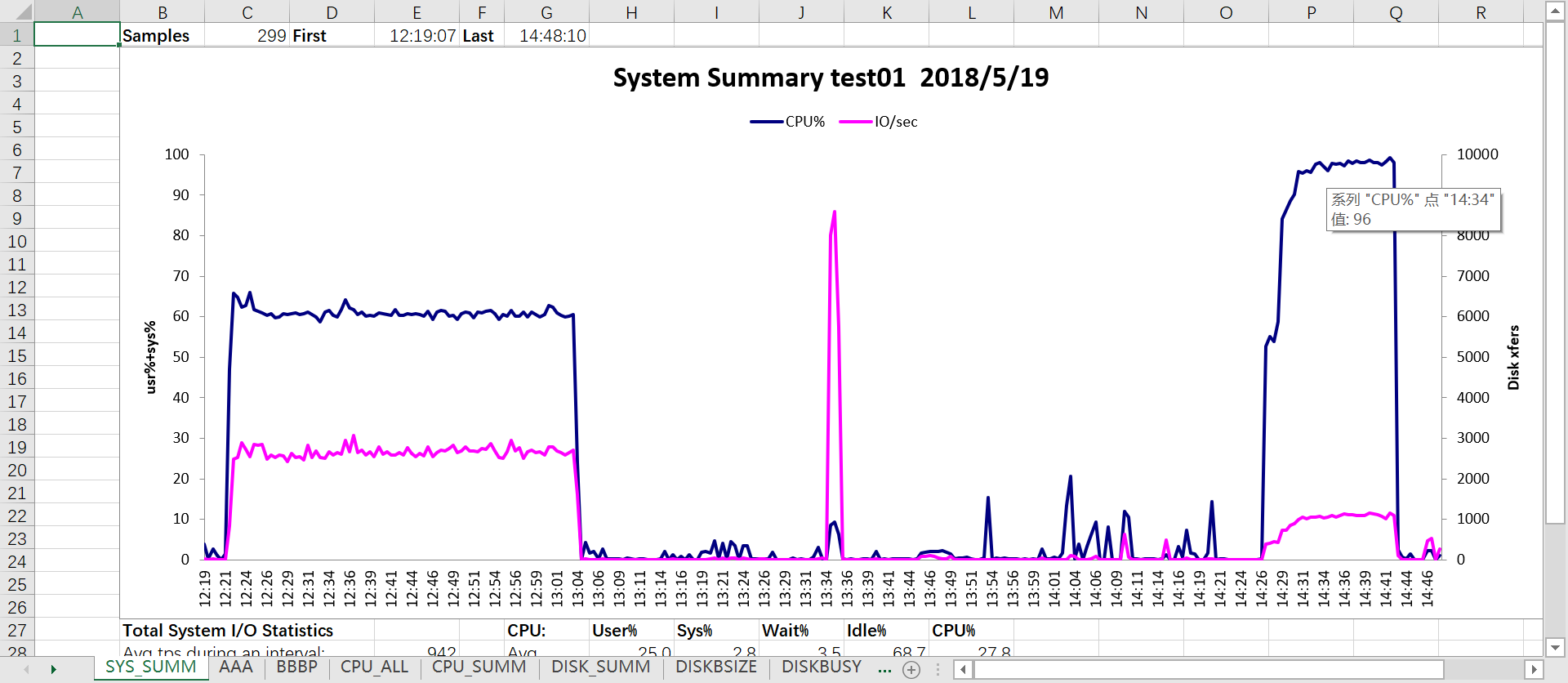
Task: Select cell containing 299
Action: [247, 35]
